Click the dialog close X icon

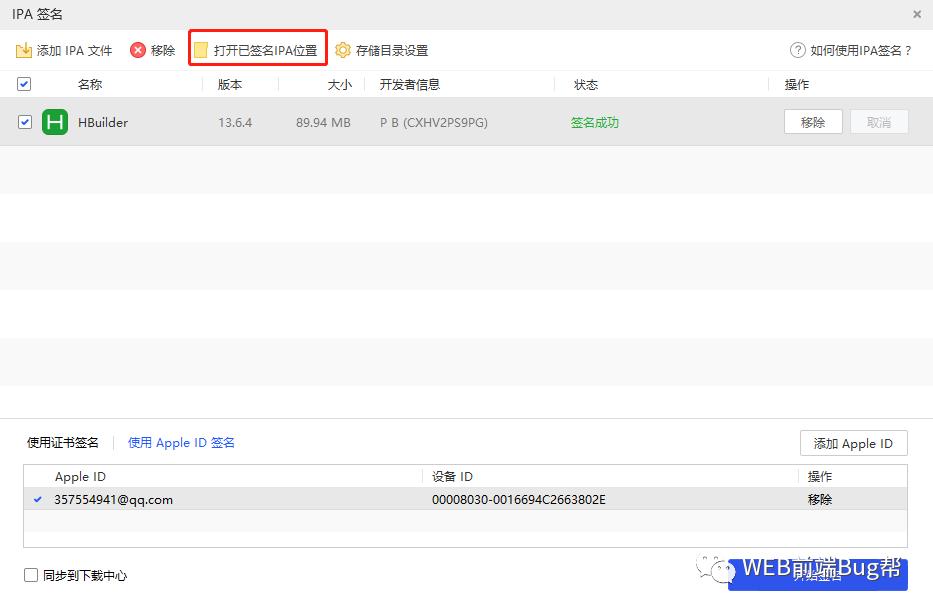pos(916,14)
